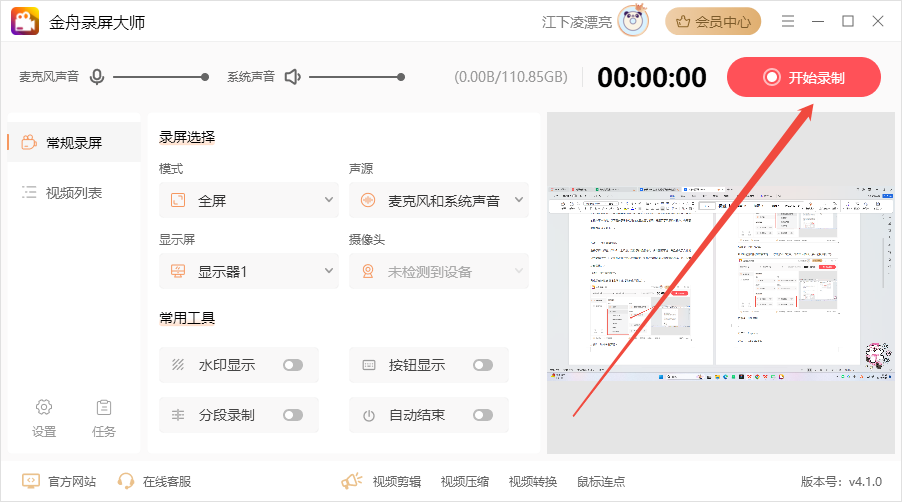
Task: Expand the 全屏 mode dropdown
Action: 249,200
